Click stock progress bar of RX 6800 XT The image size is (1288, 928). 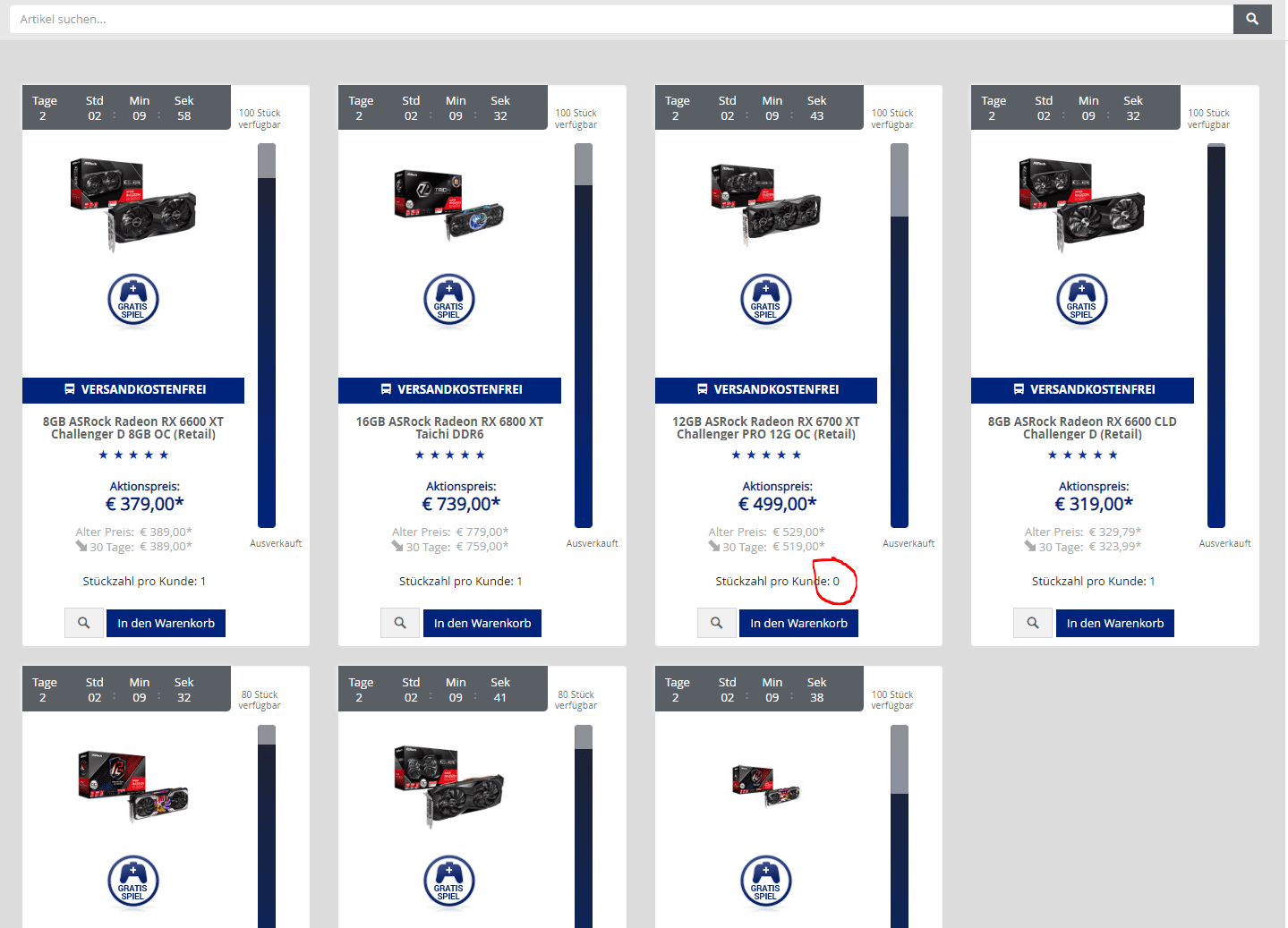pyautogui.click(x=584, y=336)
